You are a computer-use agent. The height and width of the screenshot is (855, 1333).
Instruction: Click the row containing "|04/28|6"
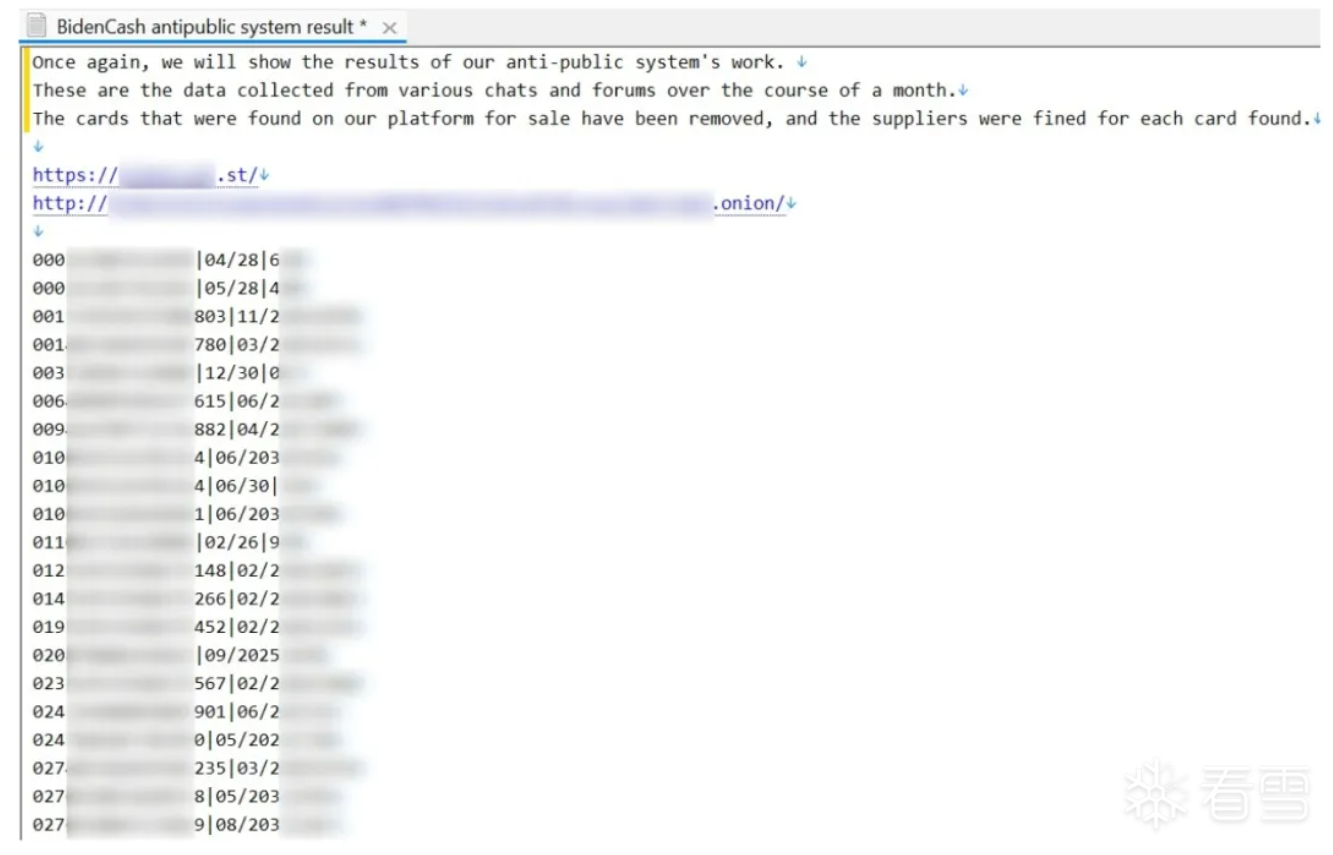[171, 260]
